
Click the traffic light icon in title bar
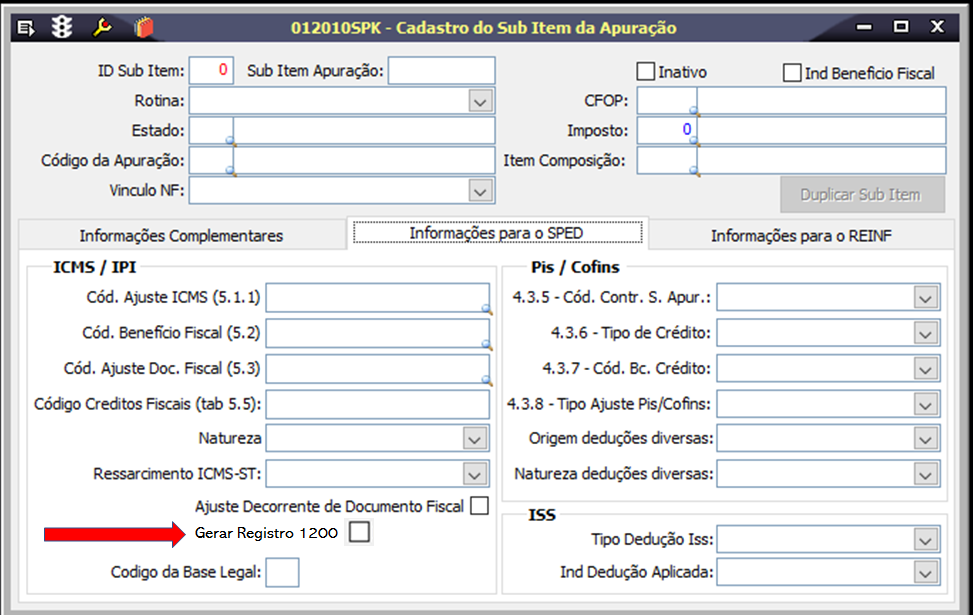click(x=61, y=27)
